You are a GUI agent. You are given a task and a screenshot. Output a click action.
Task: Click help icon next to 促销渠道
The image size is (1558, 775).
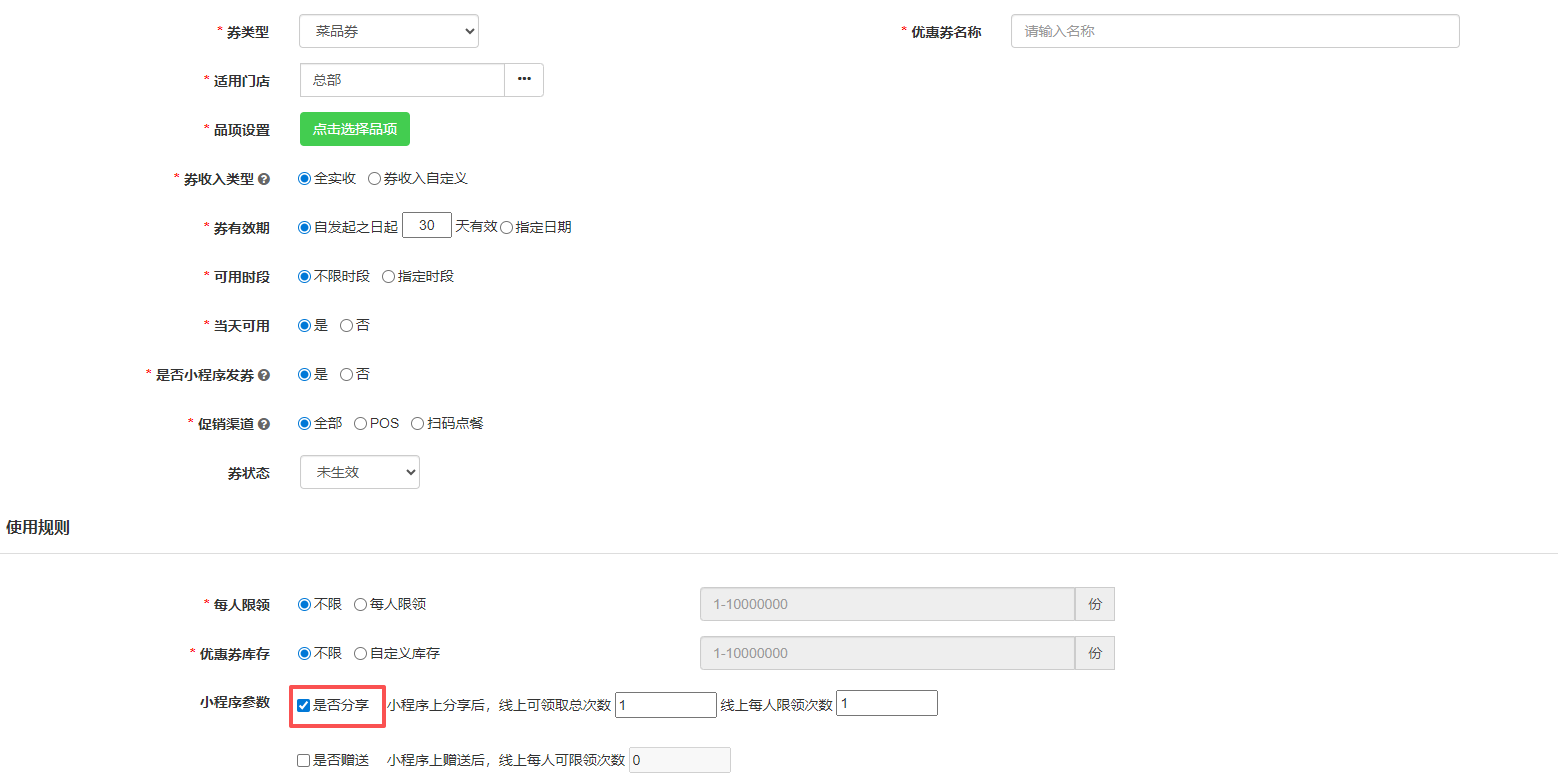pyautogui.click(x=264, y=424)
